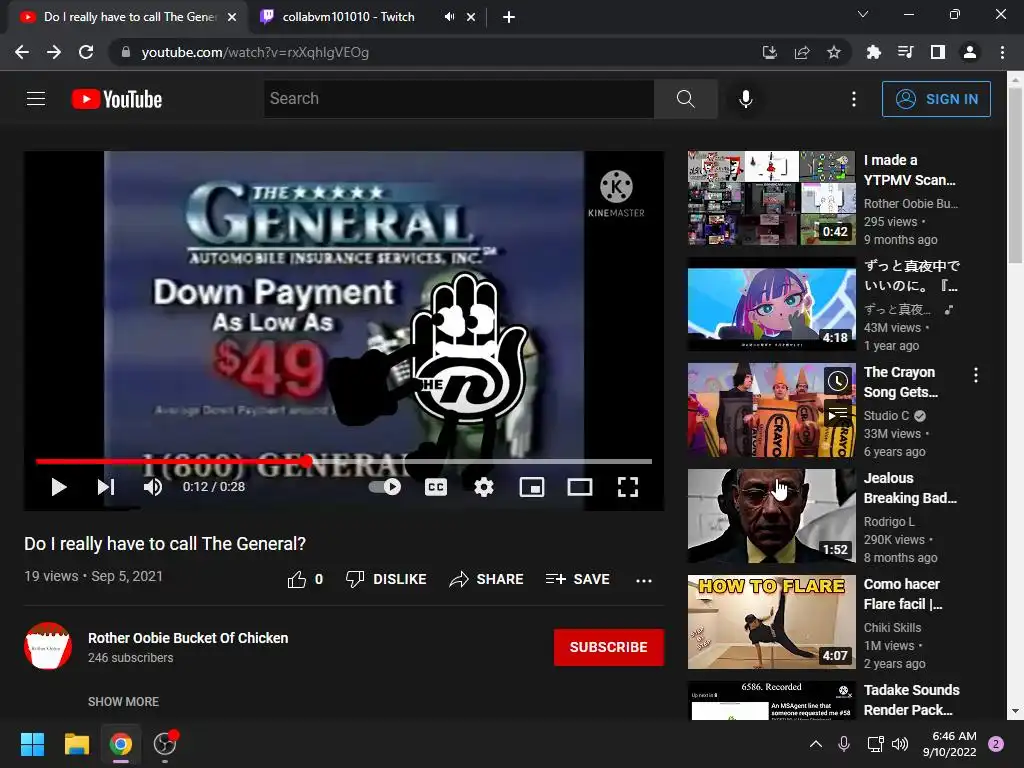Reload the current page

(x=86, y=52)
